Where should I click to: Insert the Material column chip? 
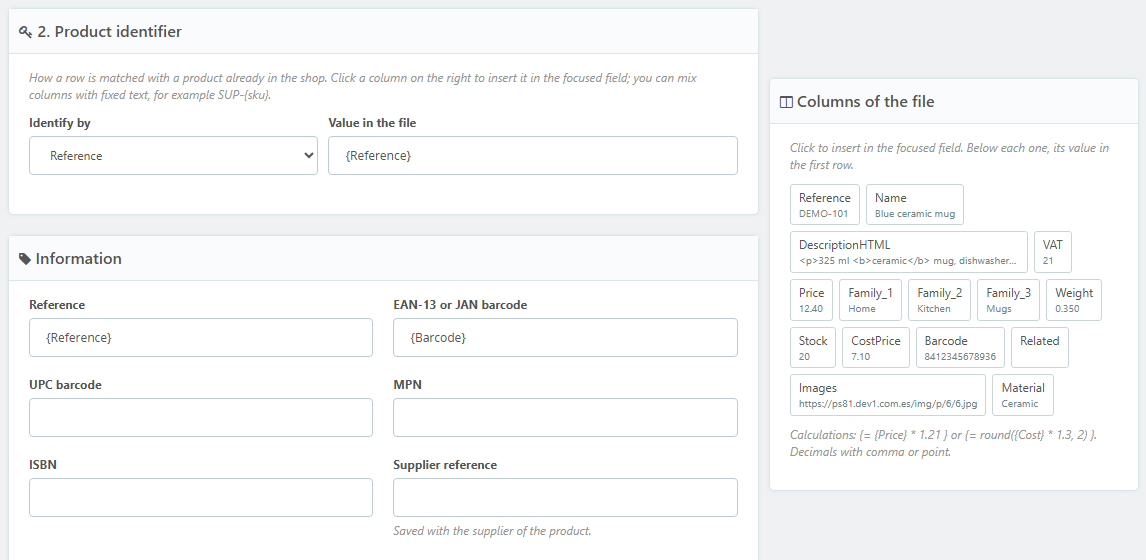coord(1022,395)
